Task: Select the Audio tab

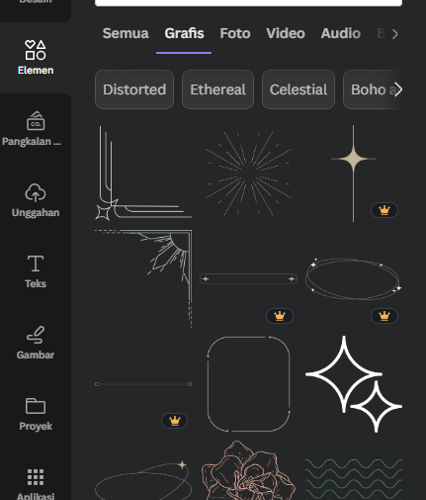Action: (341, 33)
